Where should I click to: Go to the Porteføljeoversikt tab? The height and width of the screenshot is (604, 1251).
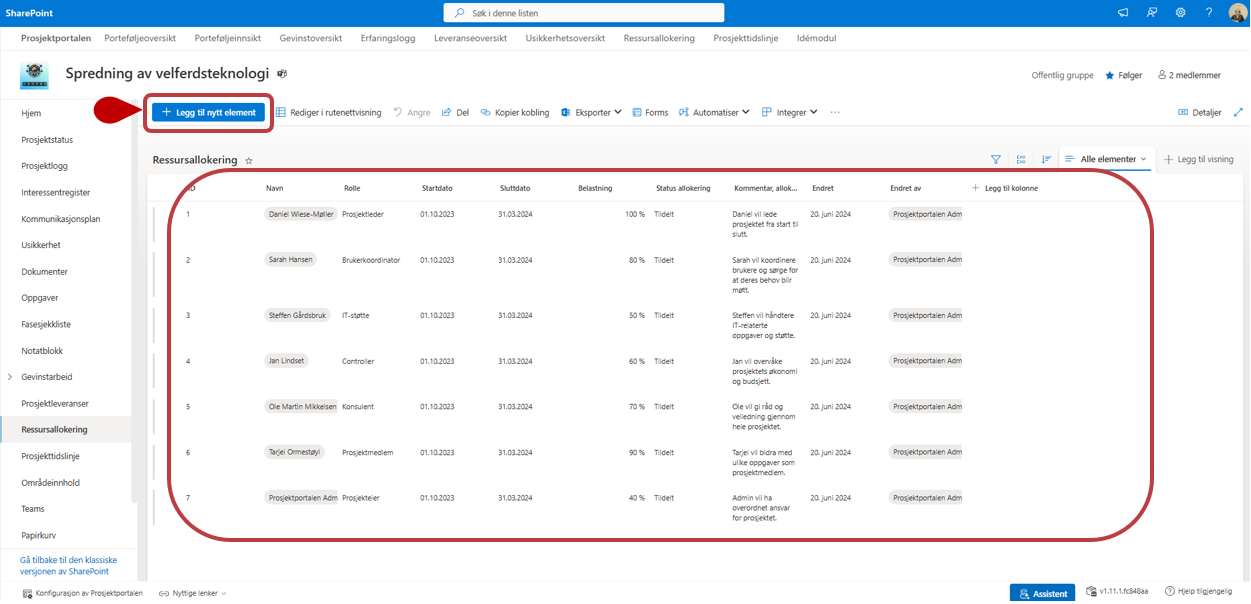140,38
